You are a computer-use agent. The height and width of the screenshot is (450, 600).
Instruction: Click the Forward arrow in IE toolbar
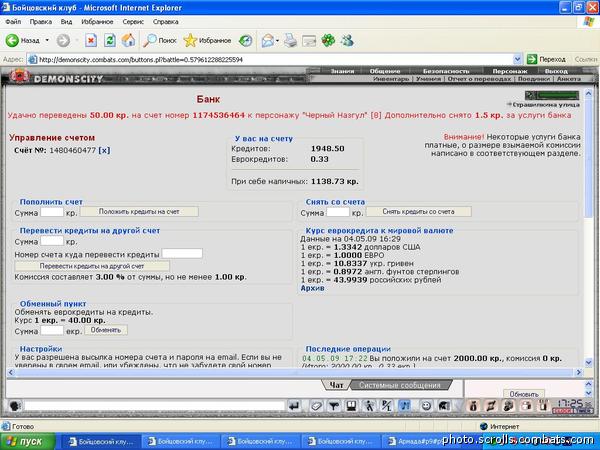coord(63,40)
